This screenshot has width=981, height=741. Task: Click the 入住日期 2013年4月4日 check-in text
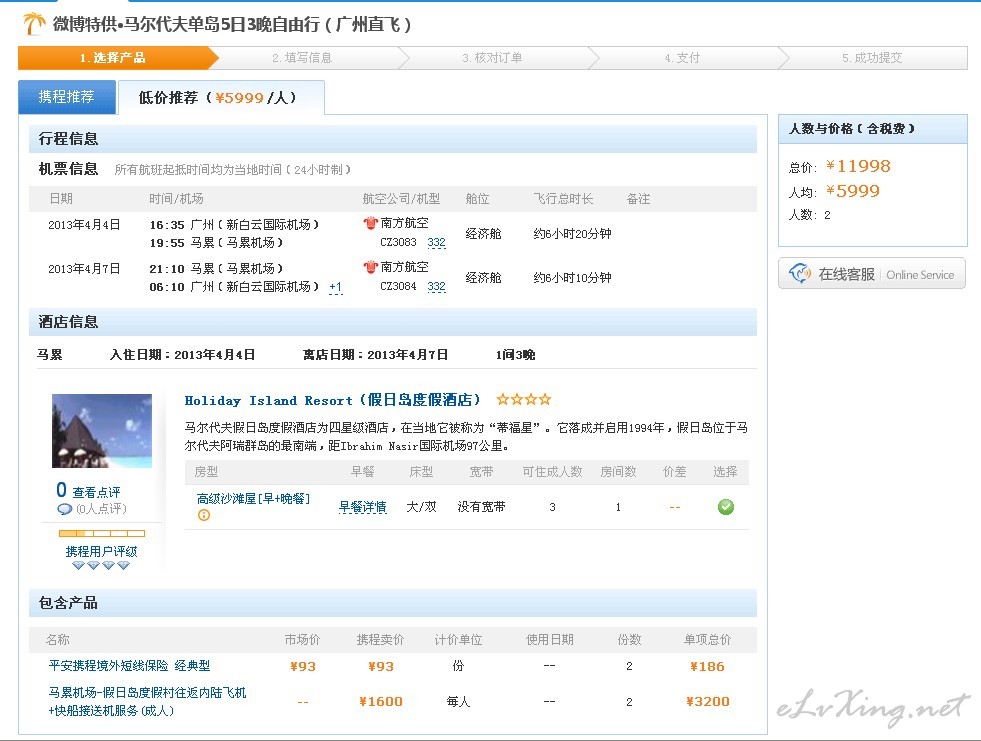183,355
